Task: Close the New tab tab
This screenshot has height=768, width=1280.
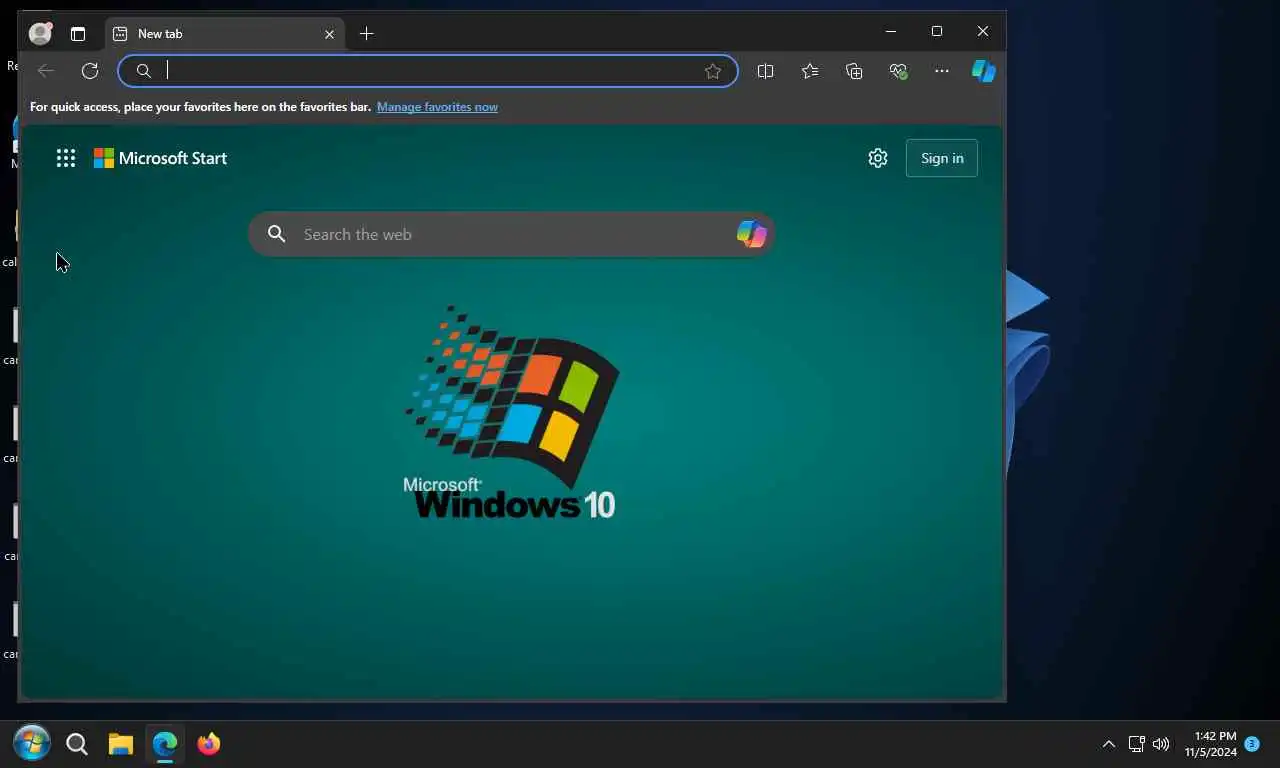Action: point(329,34)
